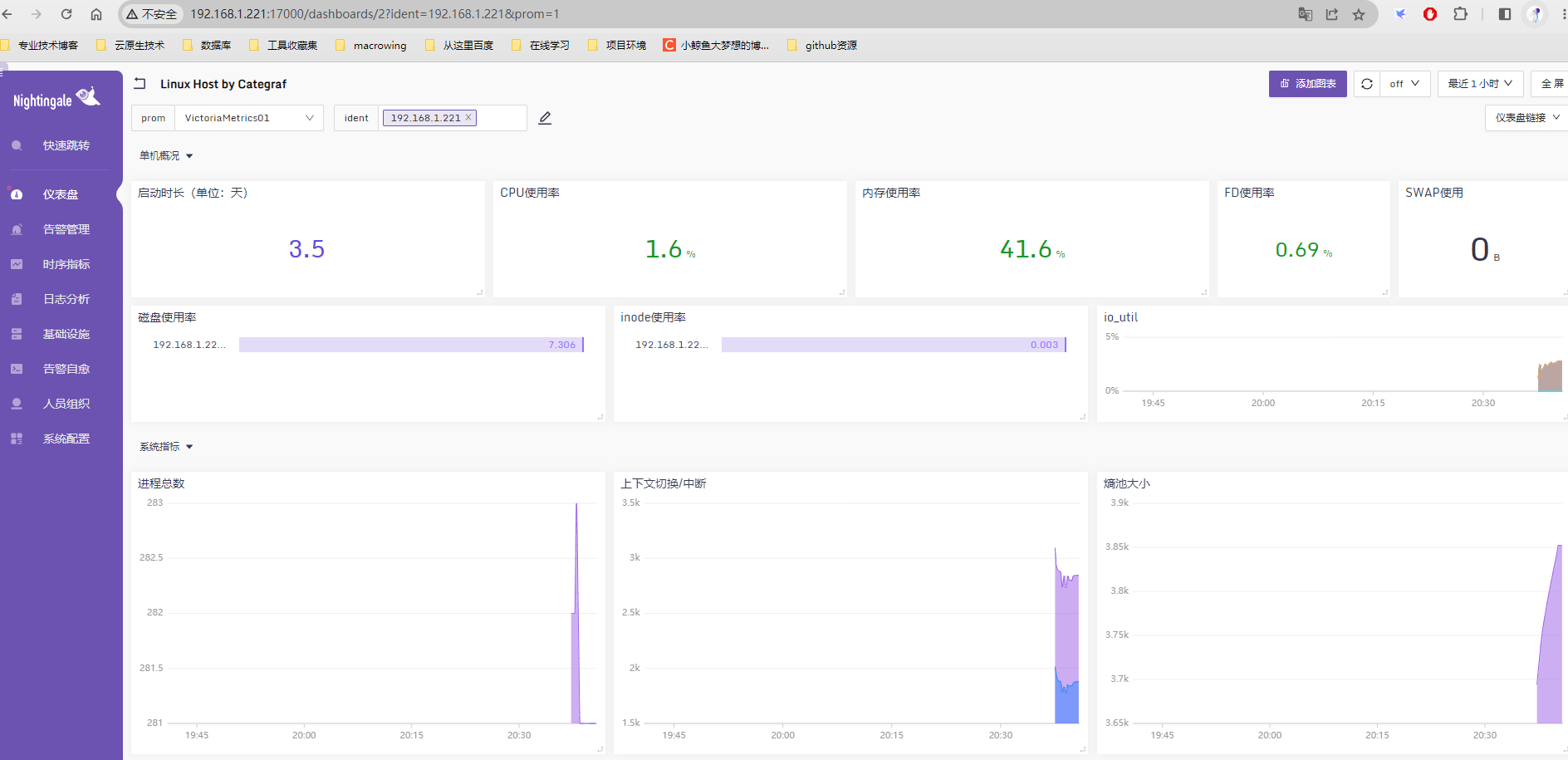Open the 专业技术博客 bookmark folder
This screenshot has width=1568, height=760.
pyautogui.click(x=40, y=46)
